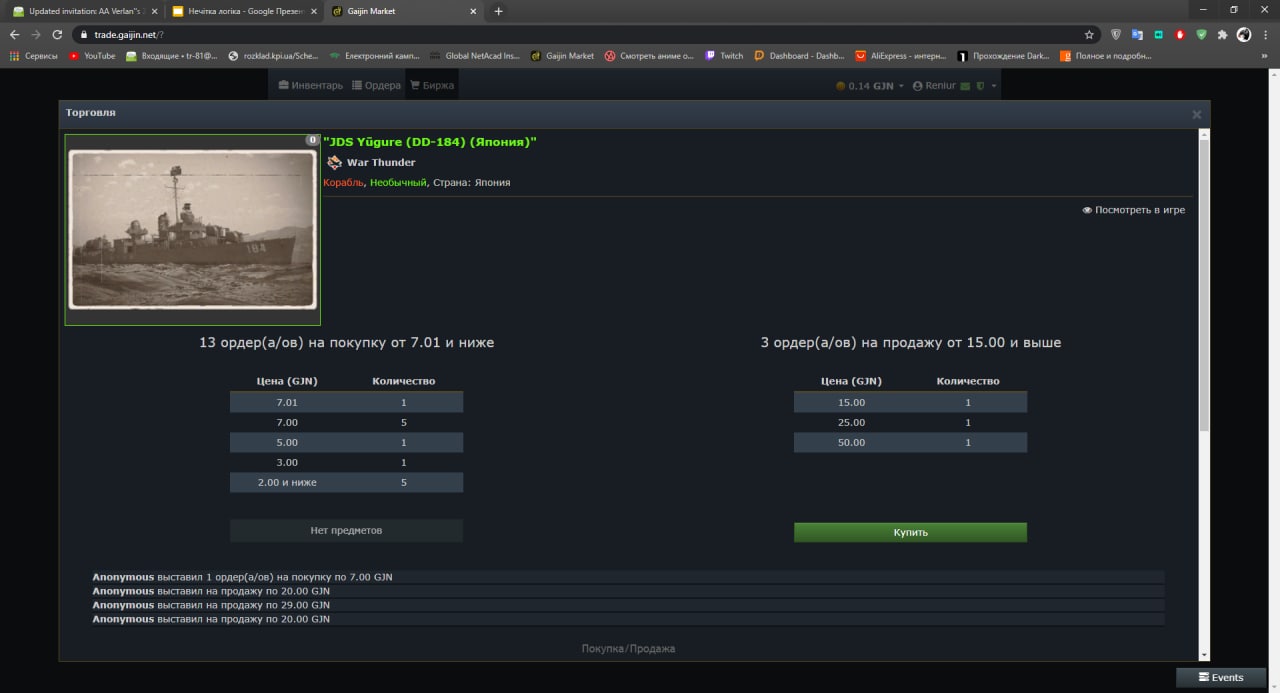The width and height of the screenshot is (1280, 693).
Task: Click the green Купить button
Action: pos(910,532)
